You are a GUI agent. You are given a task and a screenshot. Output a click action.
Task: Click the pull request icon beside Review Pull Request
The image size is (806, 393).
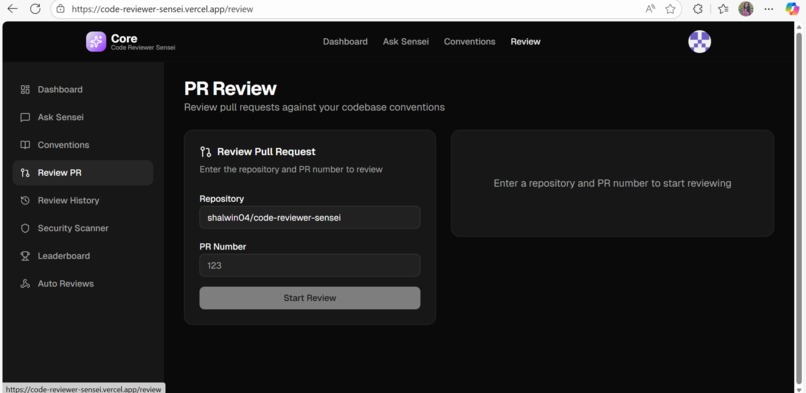[x=206, y=152]
